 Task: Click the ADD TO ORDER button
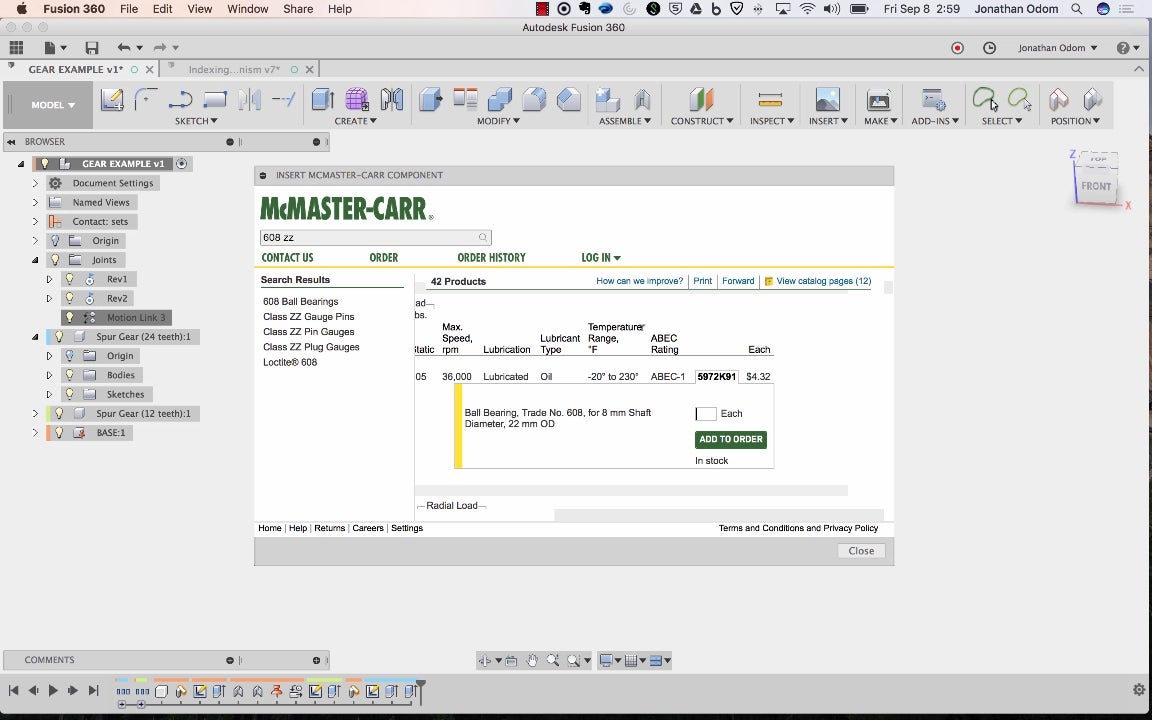point(730,439)
